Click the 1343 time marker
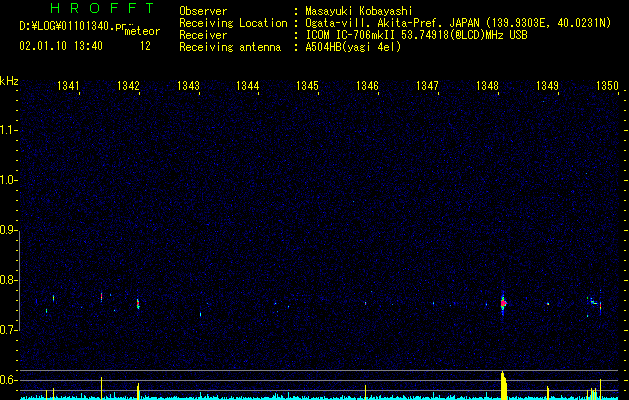Screen dimensions: 629x400 [188, 85]
